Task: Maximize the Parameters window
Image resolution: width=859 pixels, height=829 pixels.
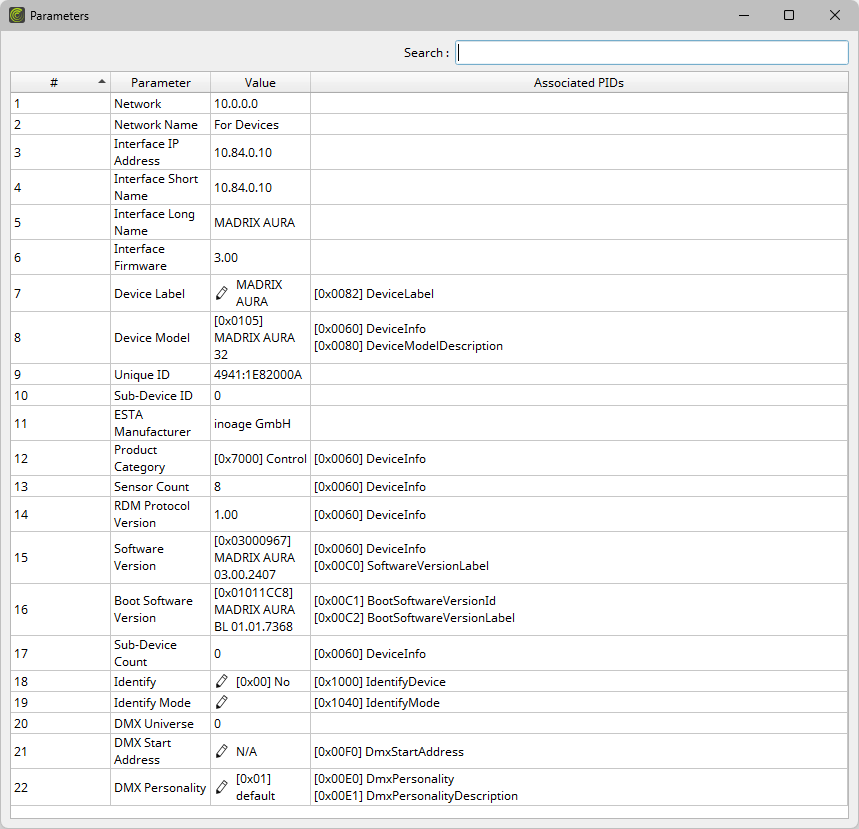Action: point(789,15)
